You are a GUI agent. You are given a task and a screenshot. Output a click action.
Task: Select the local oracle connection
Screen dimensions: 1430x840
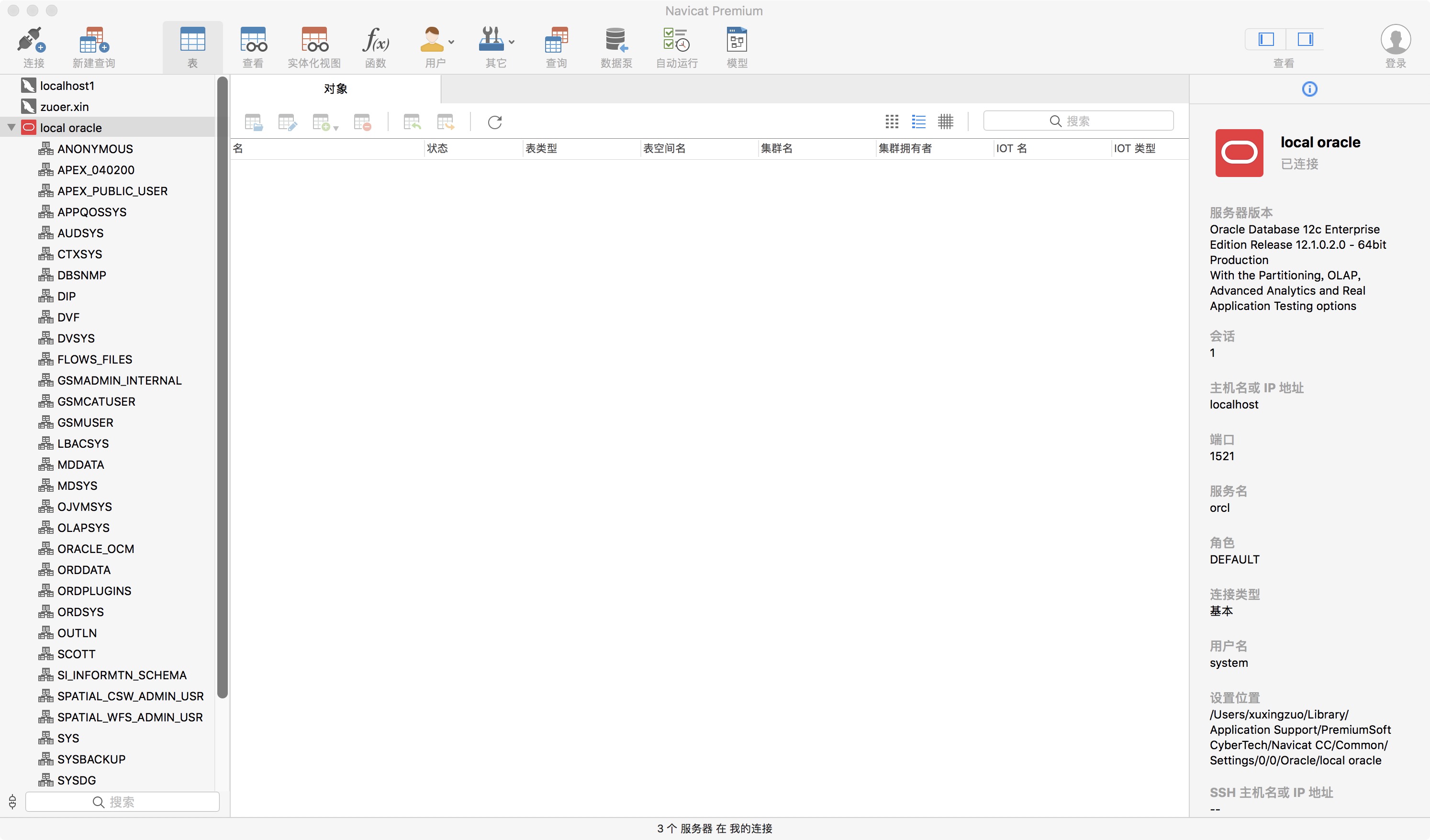point(71,128)
